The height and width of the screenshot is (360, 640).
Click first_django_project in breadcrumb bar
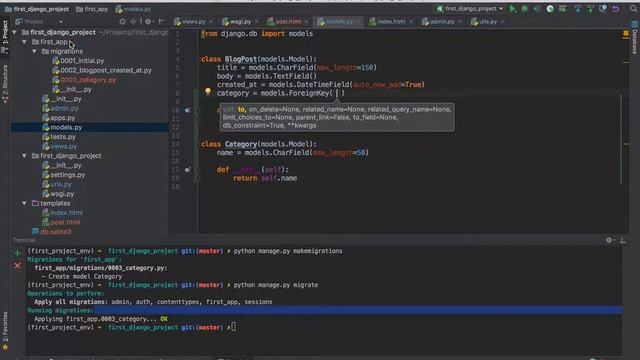click(x=38, y=9)
